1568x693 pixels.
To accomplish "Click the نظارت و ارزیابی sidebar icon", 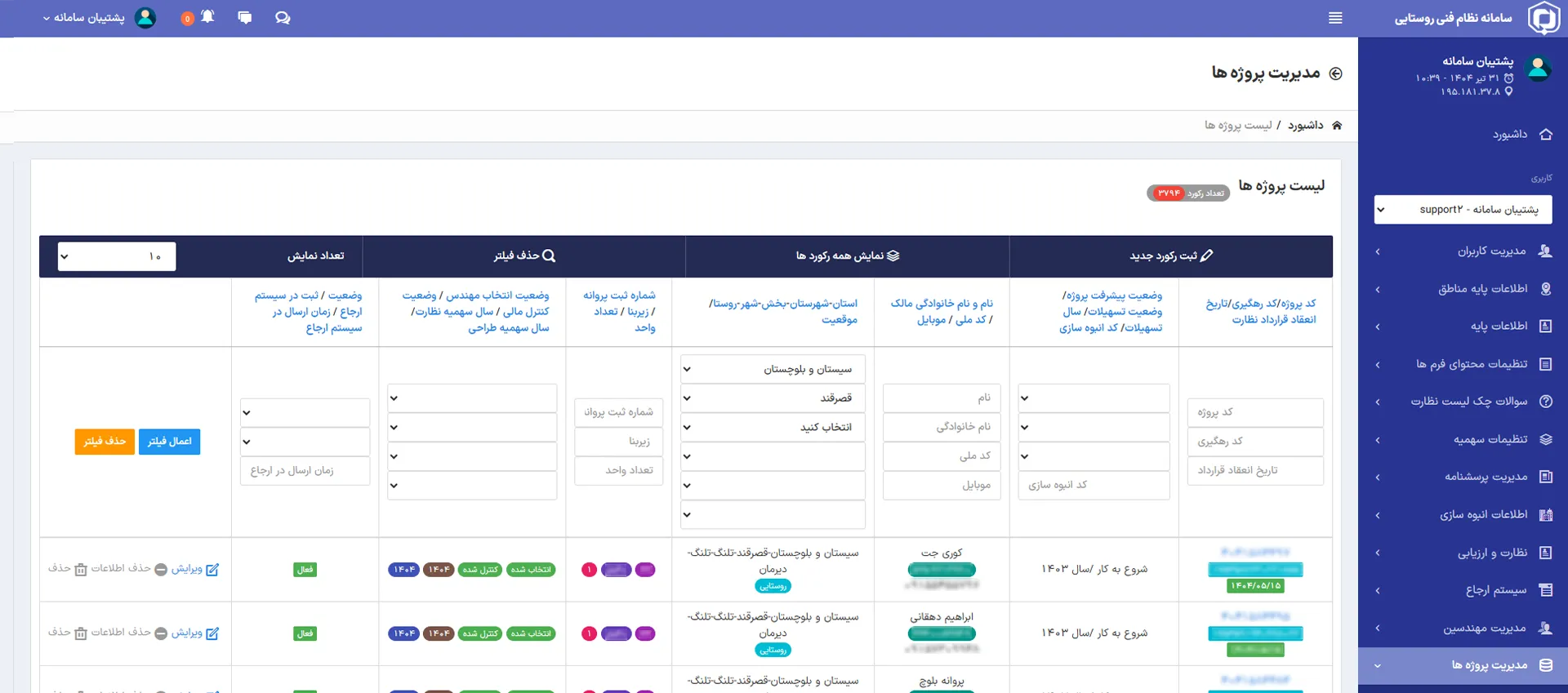I will [1546, 553].
